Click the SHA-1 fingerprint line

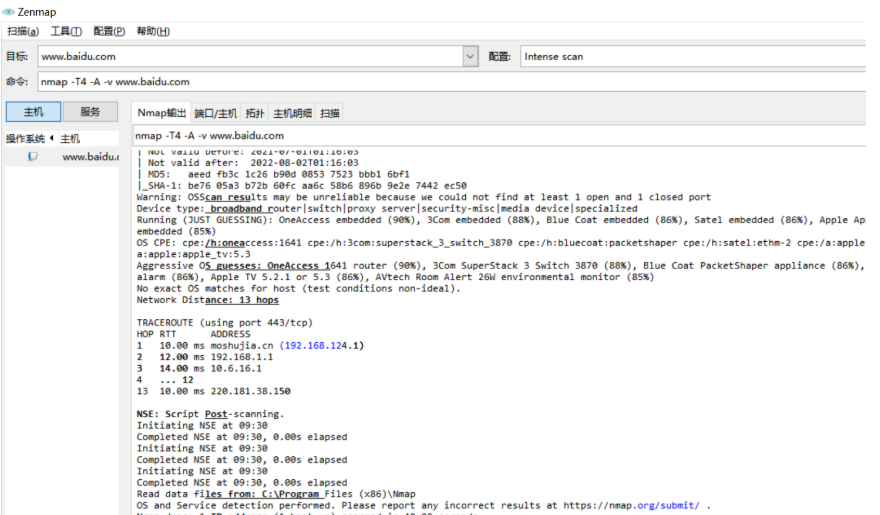tap(301, 186)
